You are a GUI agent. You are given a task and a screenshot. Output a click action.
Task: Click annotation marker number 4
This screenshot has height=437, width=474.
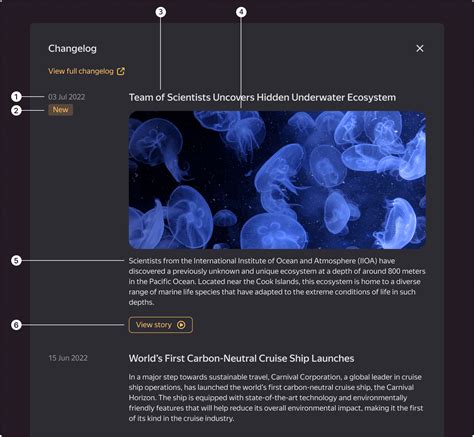click(x=241, y=12)
